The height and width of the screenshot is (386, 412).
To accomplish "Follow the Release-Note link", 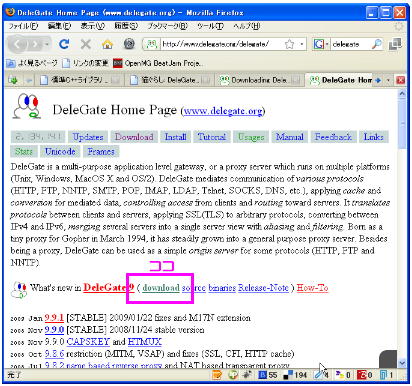I will [263, 288].
